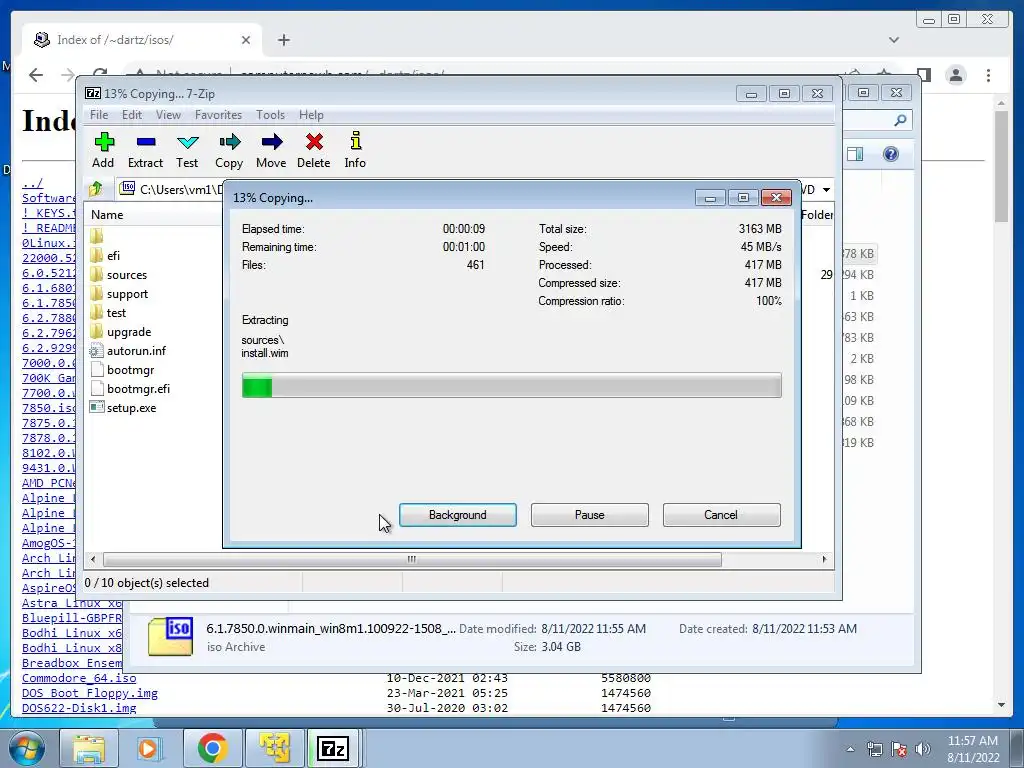Open the DOS_Boot_Floppy.img link
The image size is (1024, 768).
(89, 693)
